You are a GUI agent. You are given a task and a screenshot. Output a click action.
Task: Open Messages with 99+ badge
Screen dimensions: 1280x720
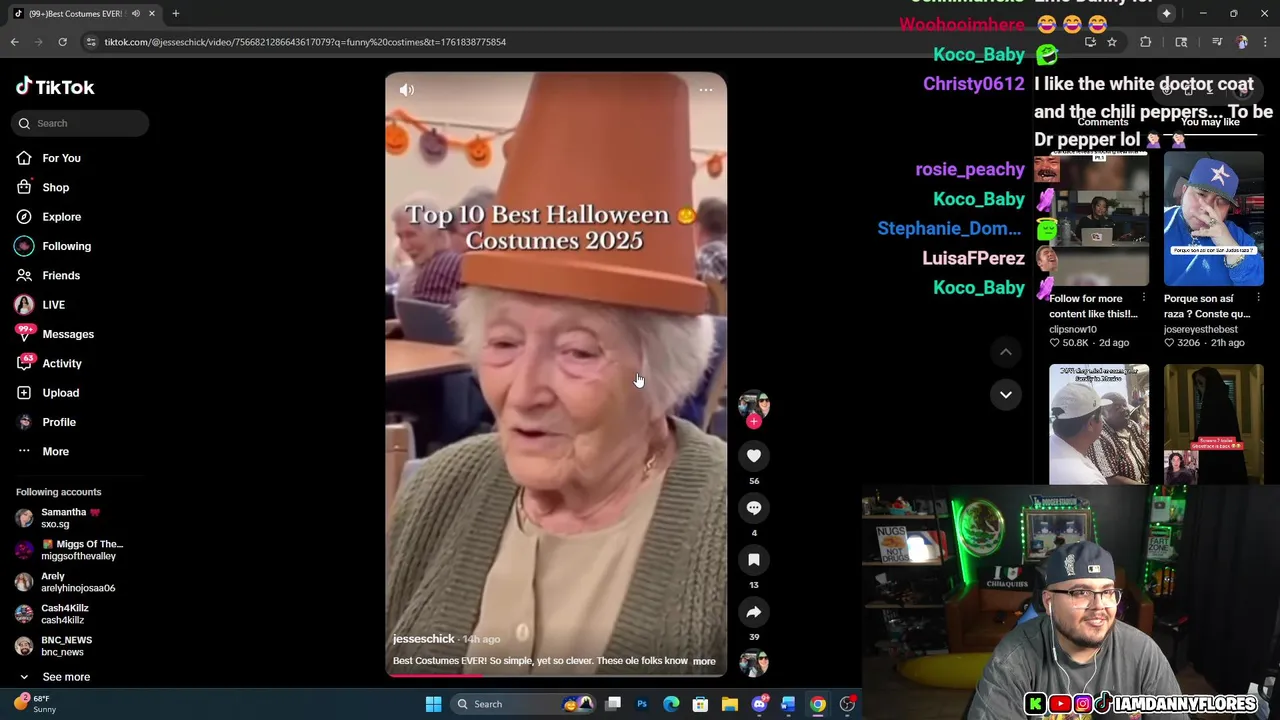click(x=54, y=334)
